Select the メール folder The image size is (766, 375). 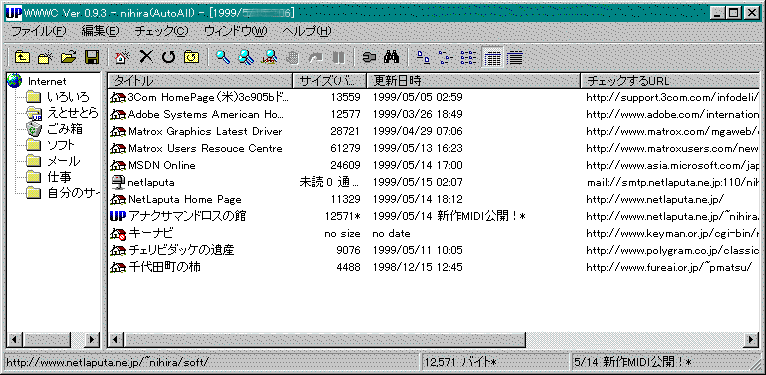(x=64, y=161)
